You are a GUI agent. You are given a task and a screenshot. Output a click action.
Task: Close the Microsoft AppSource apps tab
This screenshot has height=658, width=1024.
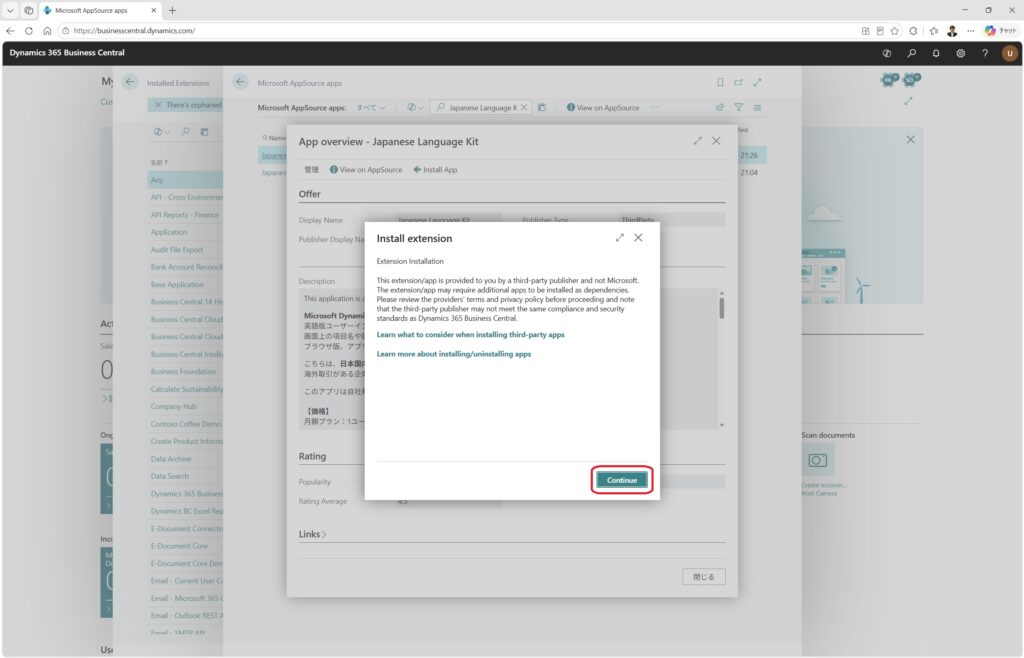(x=153, y=10)
